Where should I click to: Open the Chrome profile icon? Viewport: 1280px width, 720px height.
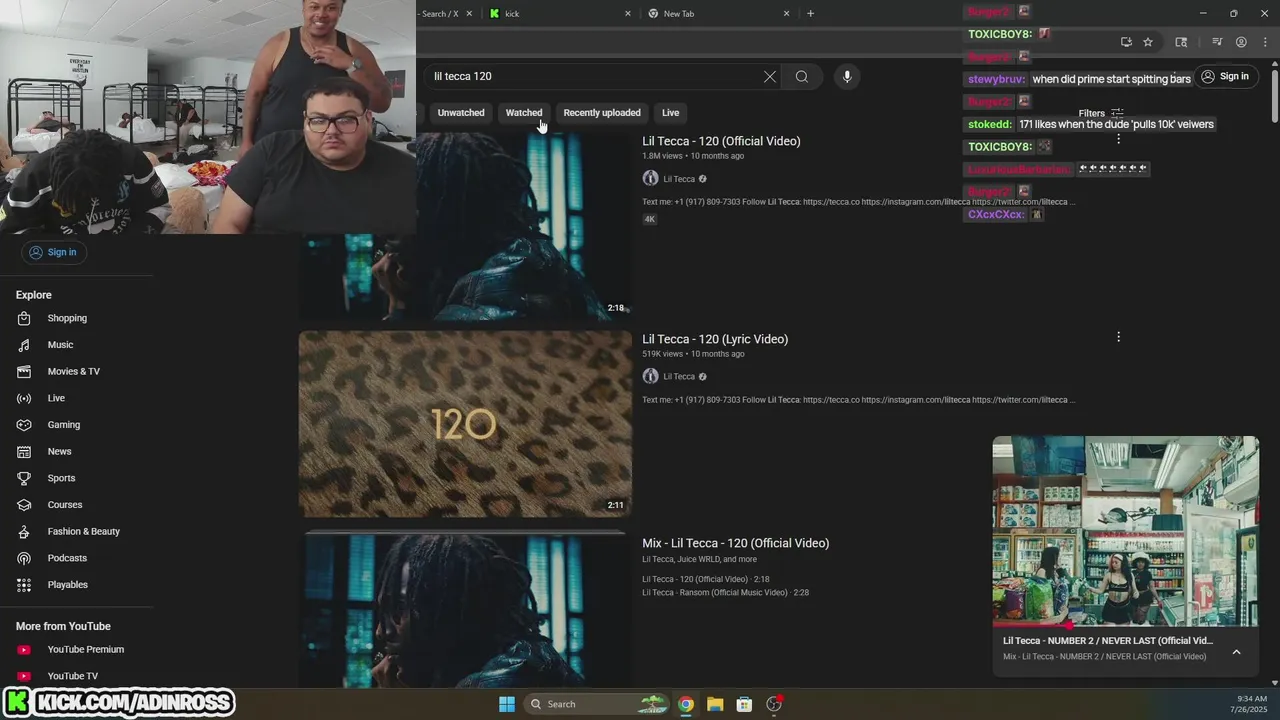(x=1241, y=42)
